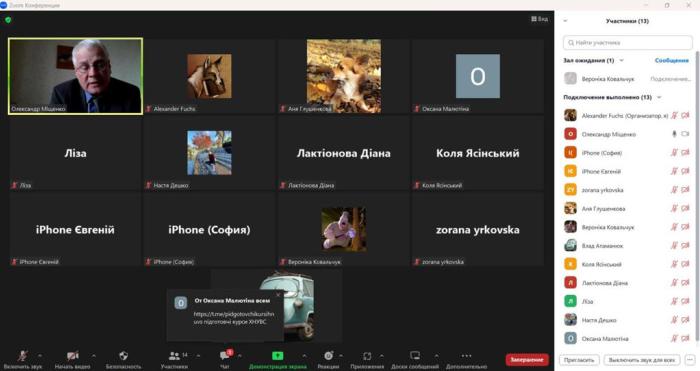Open arrow next to Участники button
This screenshot has width=700, height=371.
pyautogui.click(x=198, y=356)
